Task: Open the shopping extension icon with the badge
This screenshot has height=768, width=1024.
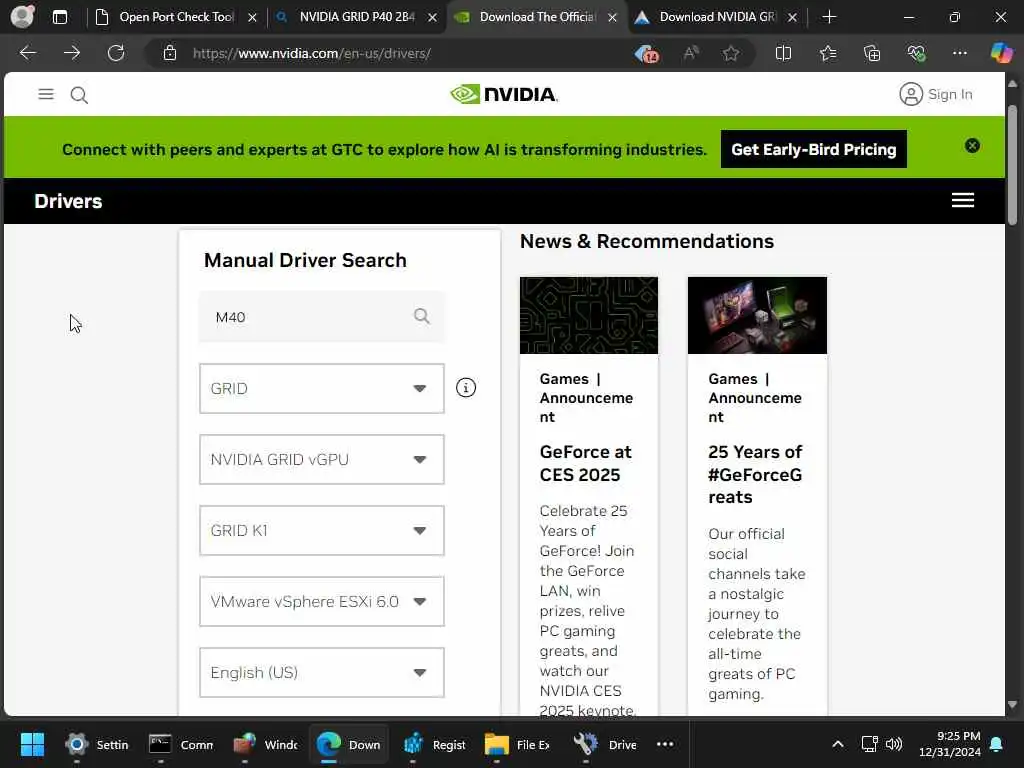Action: (647, 53)
